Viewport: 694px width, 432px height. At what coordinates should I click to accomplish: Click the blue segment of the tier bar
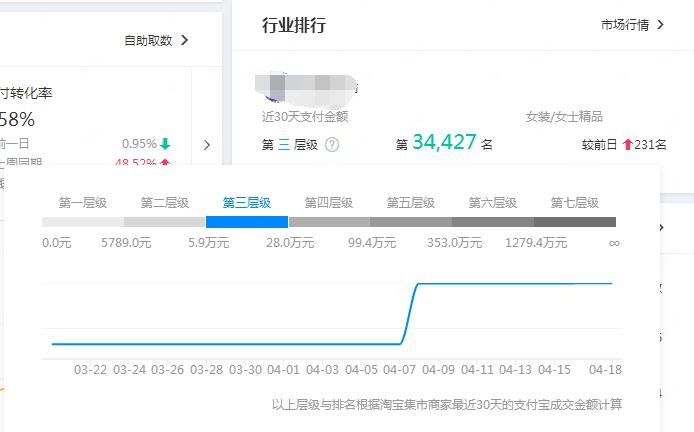click(247, 222)
